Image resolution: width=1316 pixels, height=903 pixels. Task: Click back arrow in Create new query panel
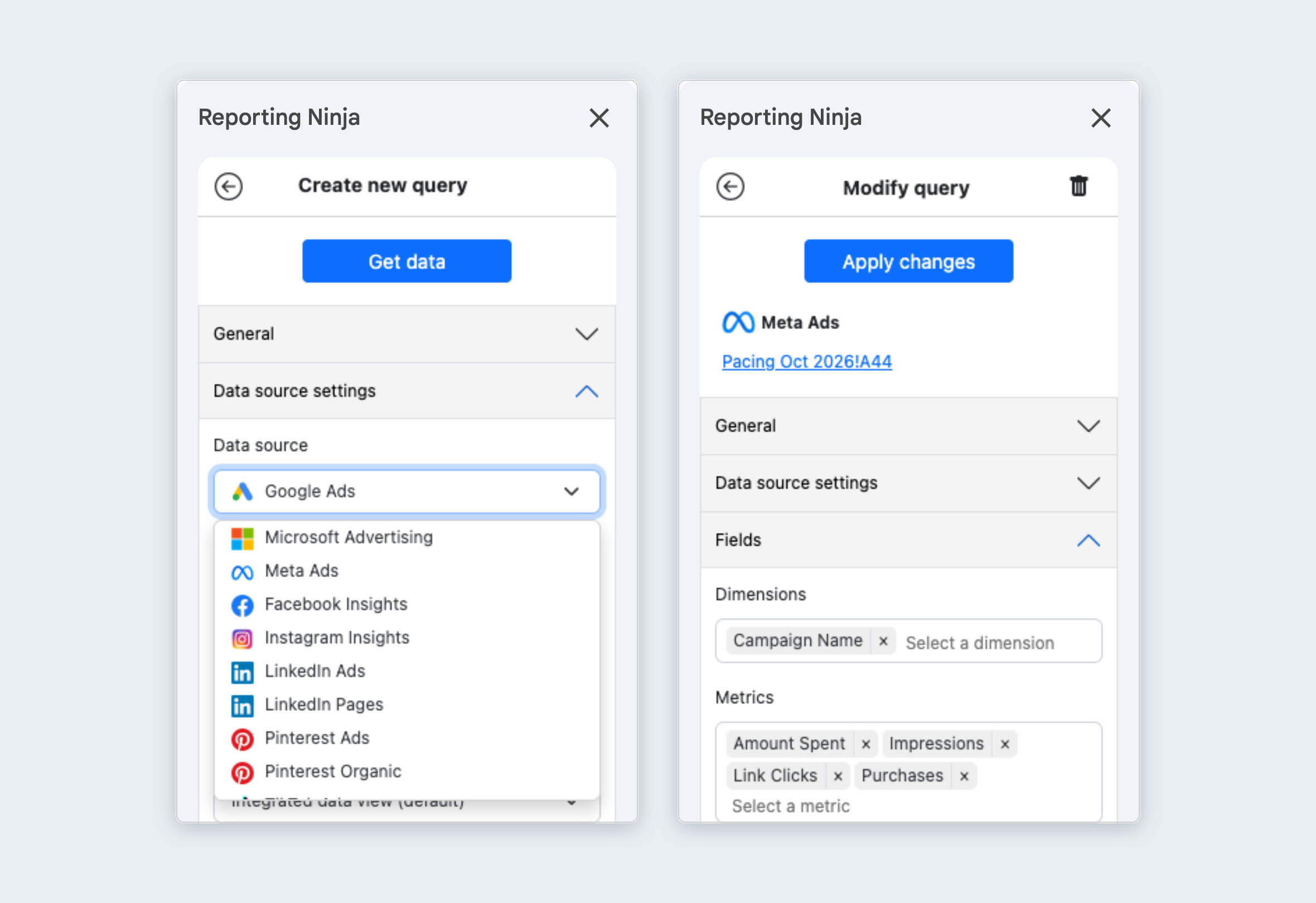228,186
